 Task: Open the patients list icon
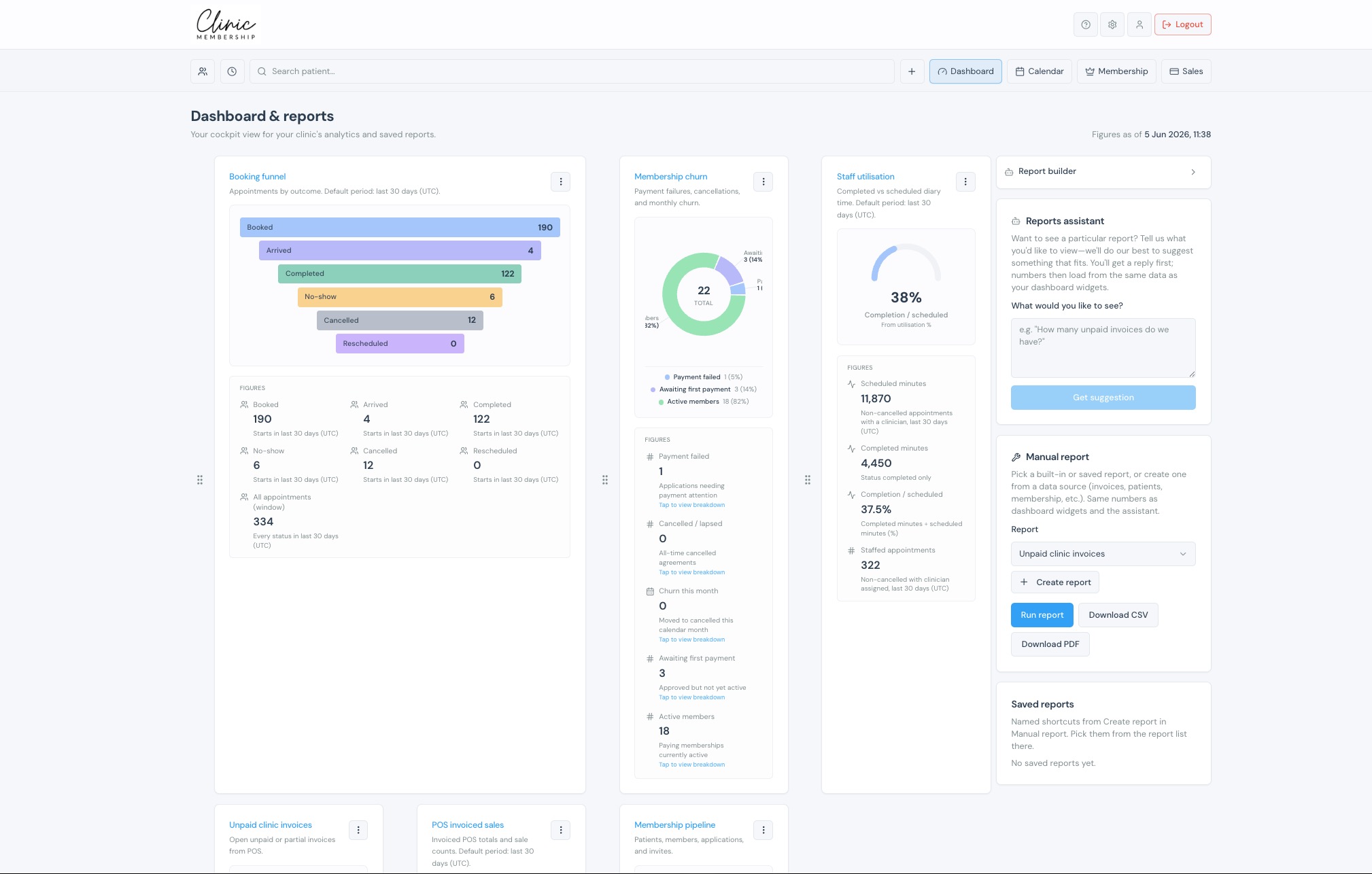click(203, 71)
